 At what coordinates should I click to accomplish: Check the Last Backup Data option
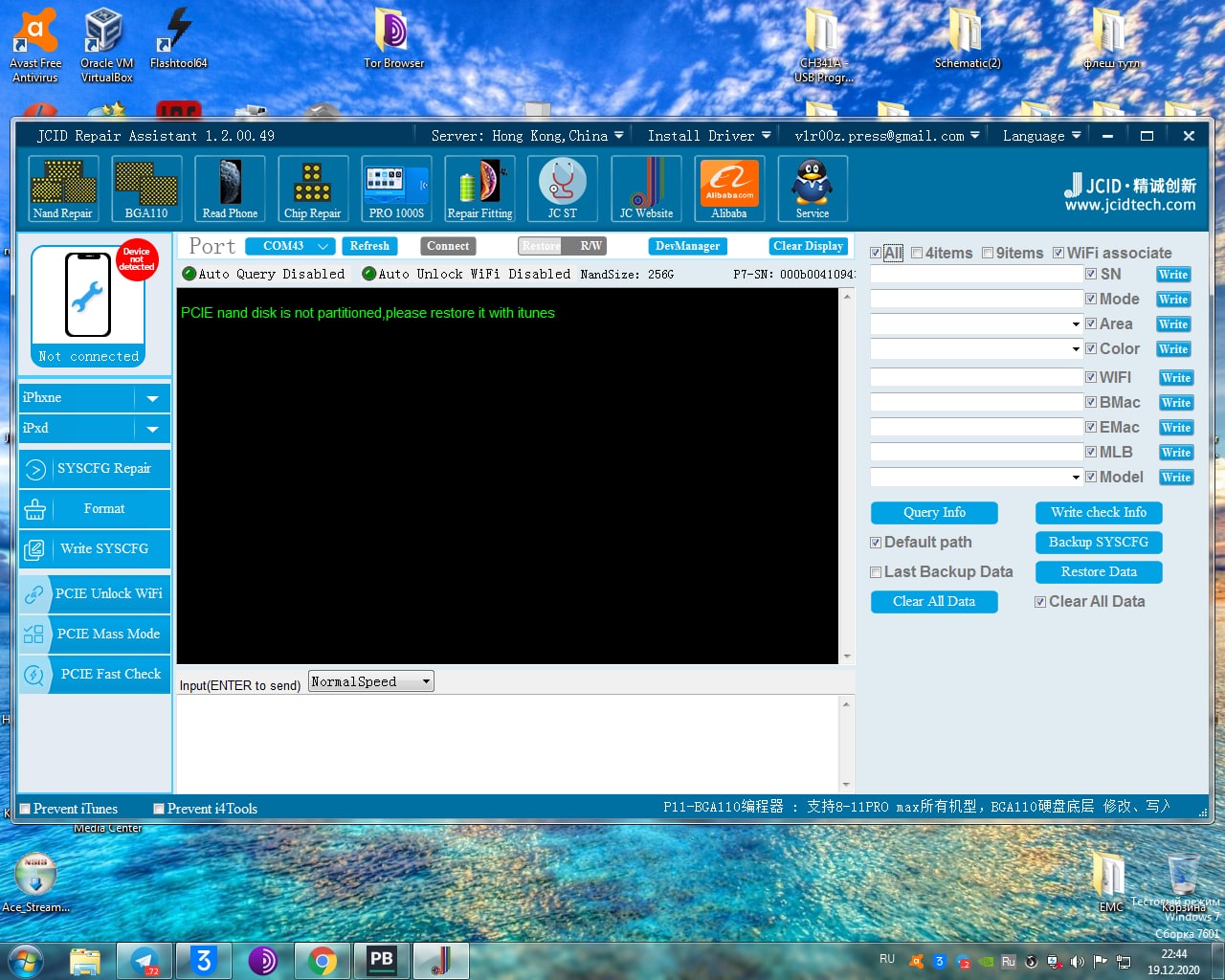pos(876,572)
